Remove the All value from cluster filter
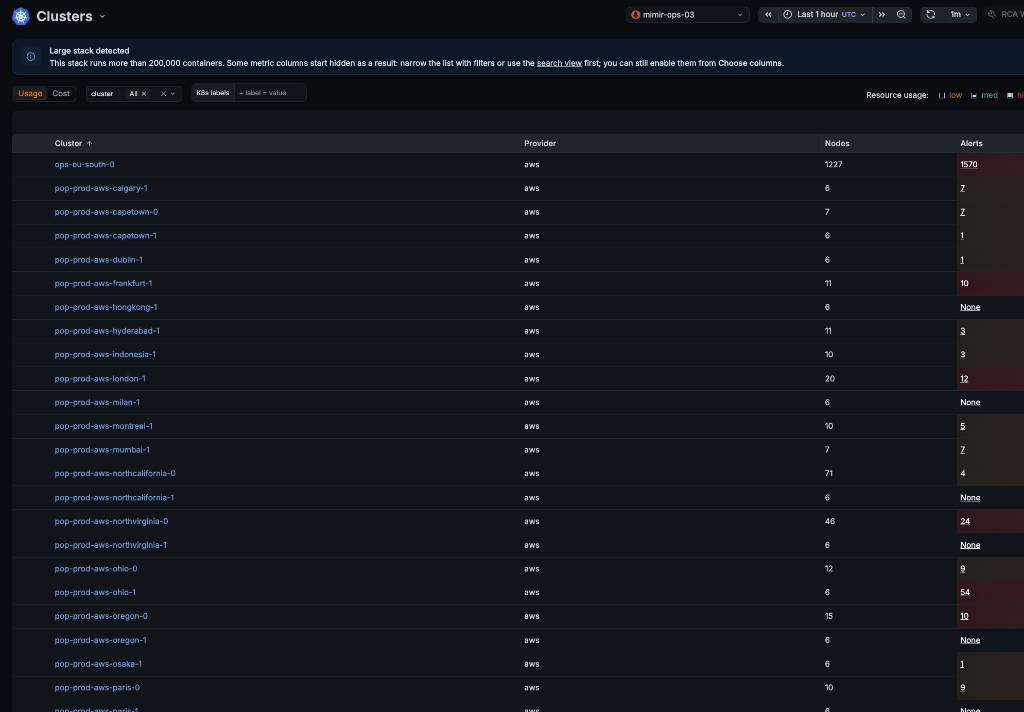 click(144, 94)
